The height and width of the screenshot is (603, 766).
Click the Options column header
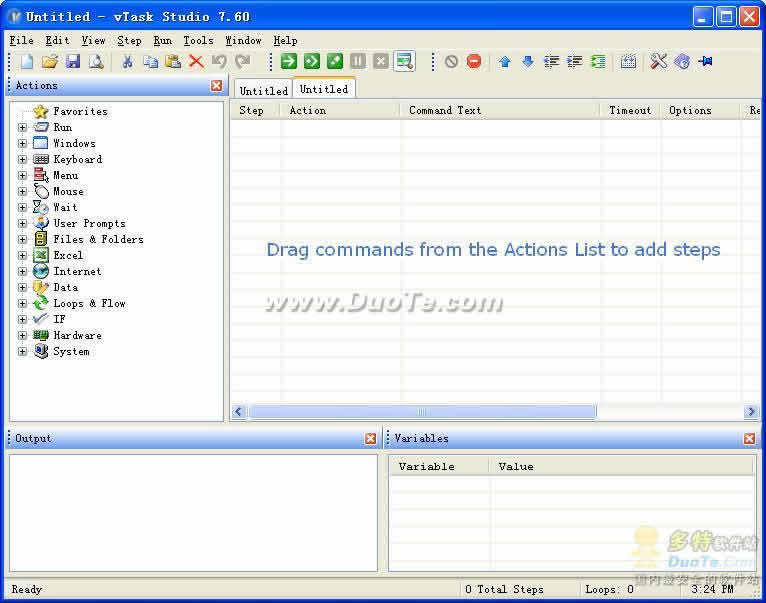coord(701,111)
